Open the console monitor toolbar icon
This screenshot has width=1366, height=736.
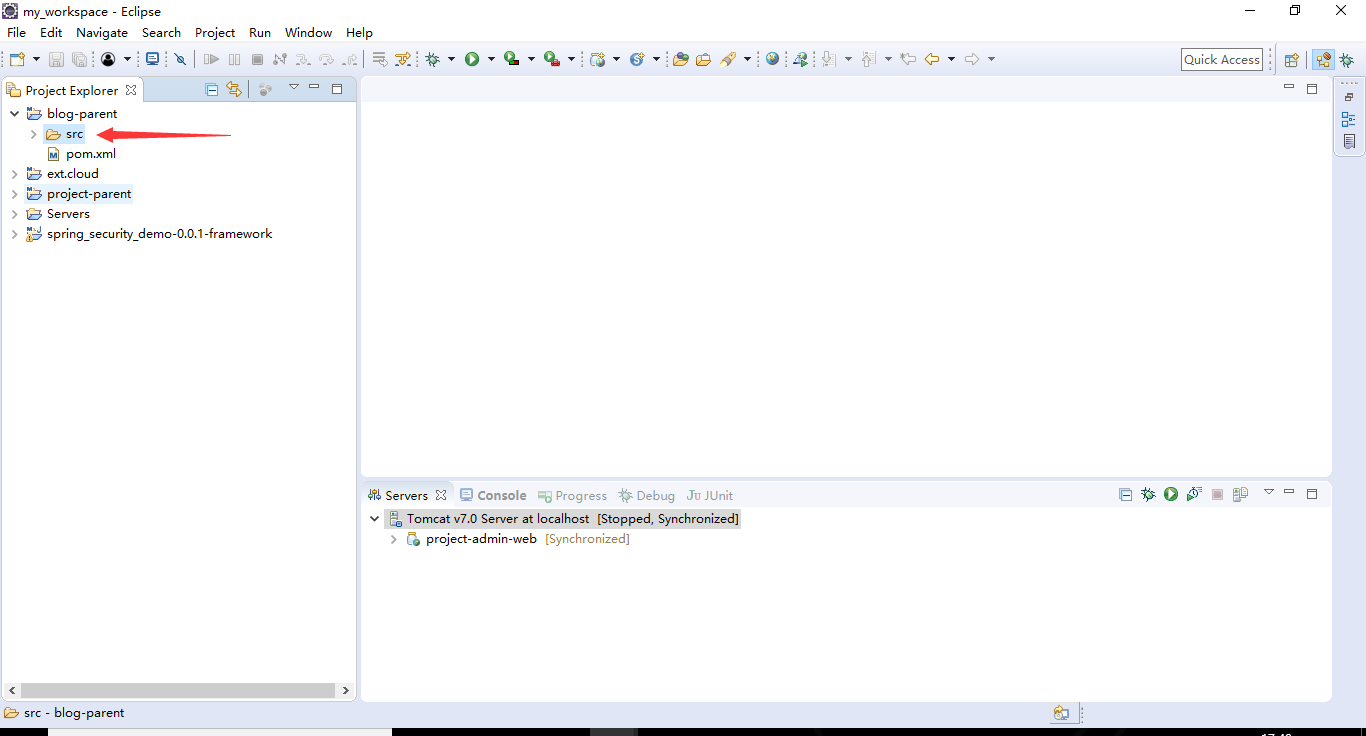tap(152, 59)
